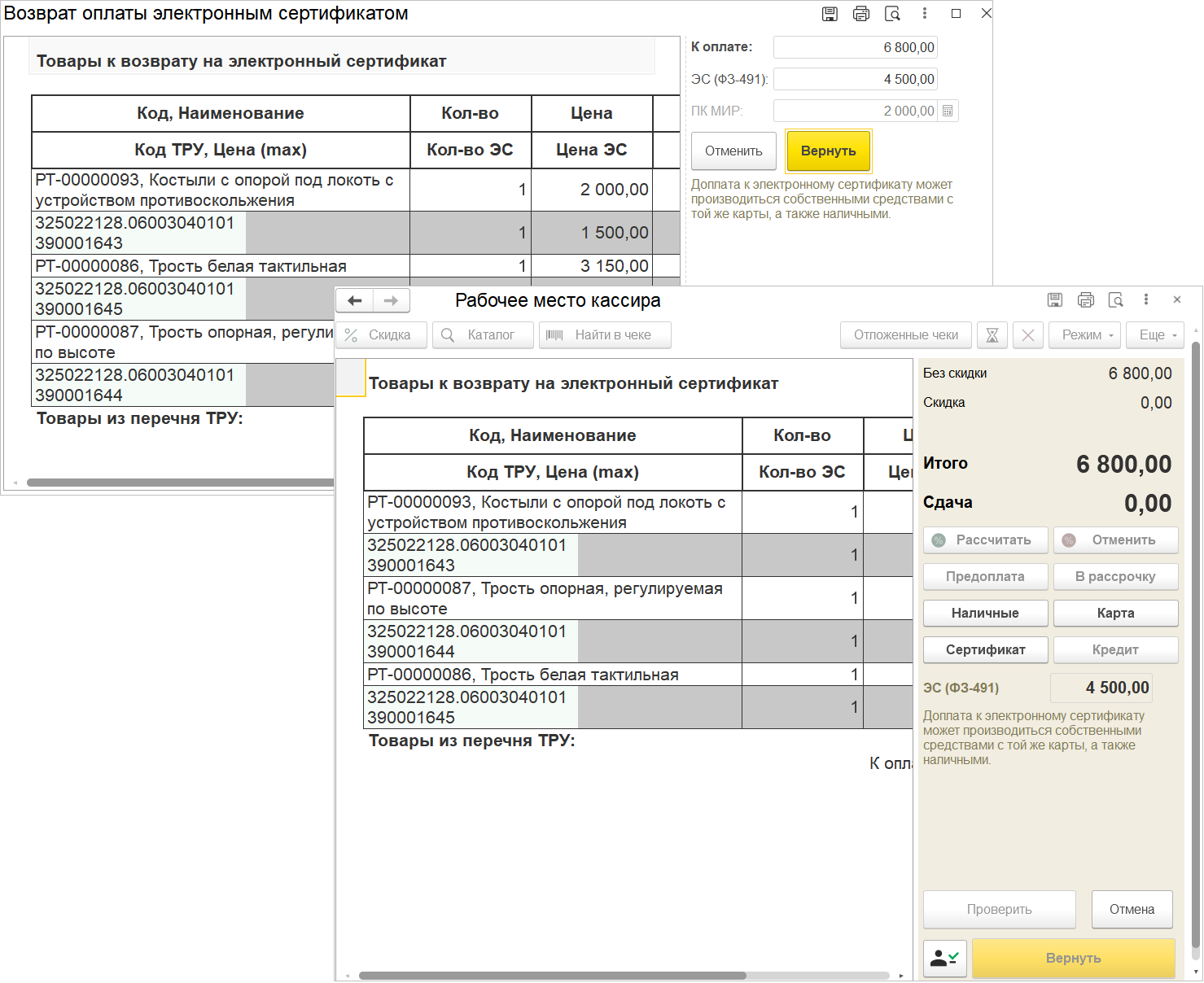Viewport: 1204px width, 983px height.
Task: Click the ПК МИР amount field
Action: tap(856, 111)
